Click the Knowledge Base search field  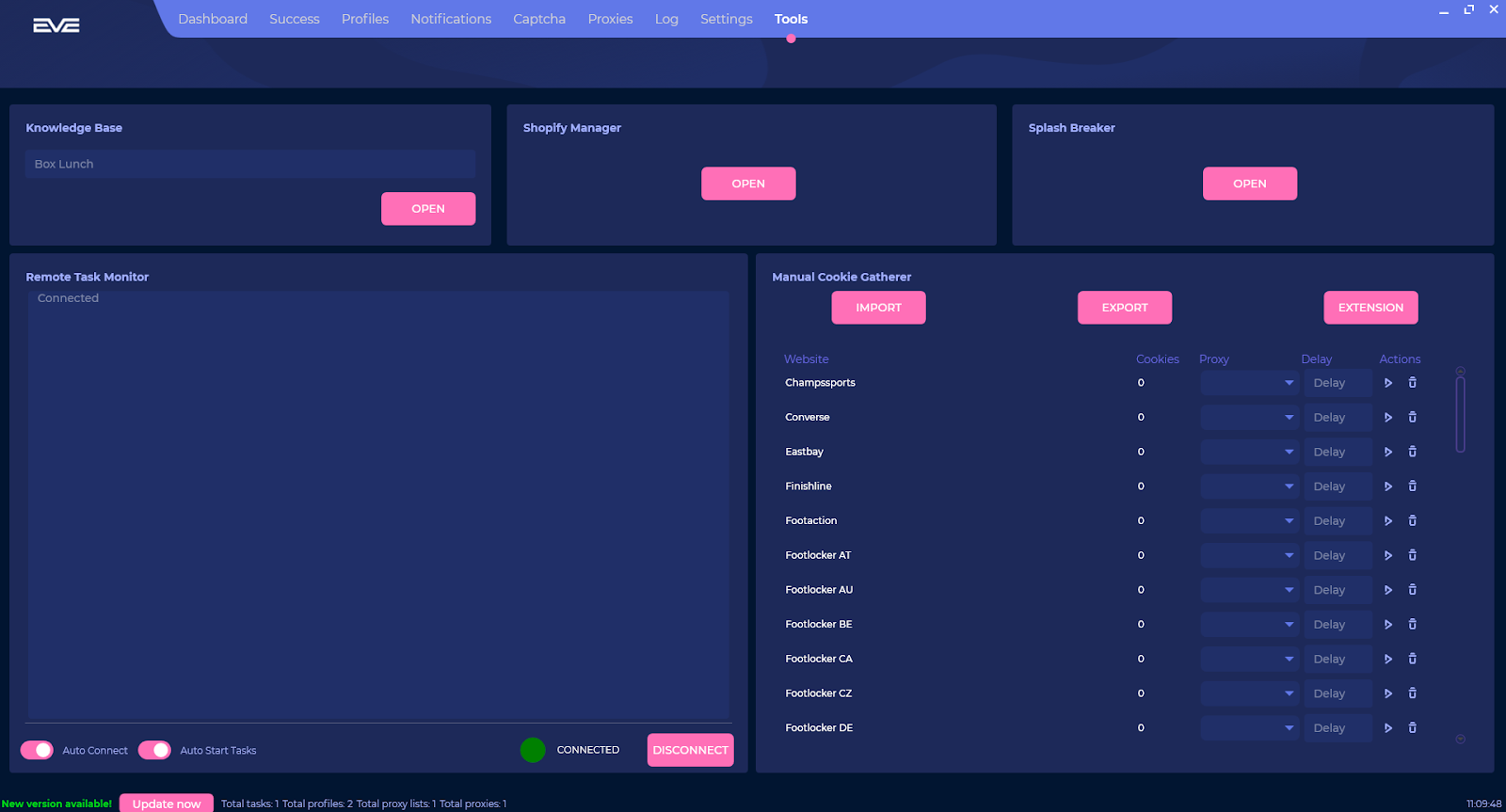(x=250, y=164)
